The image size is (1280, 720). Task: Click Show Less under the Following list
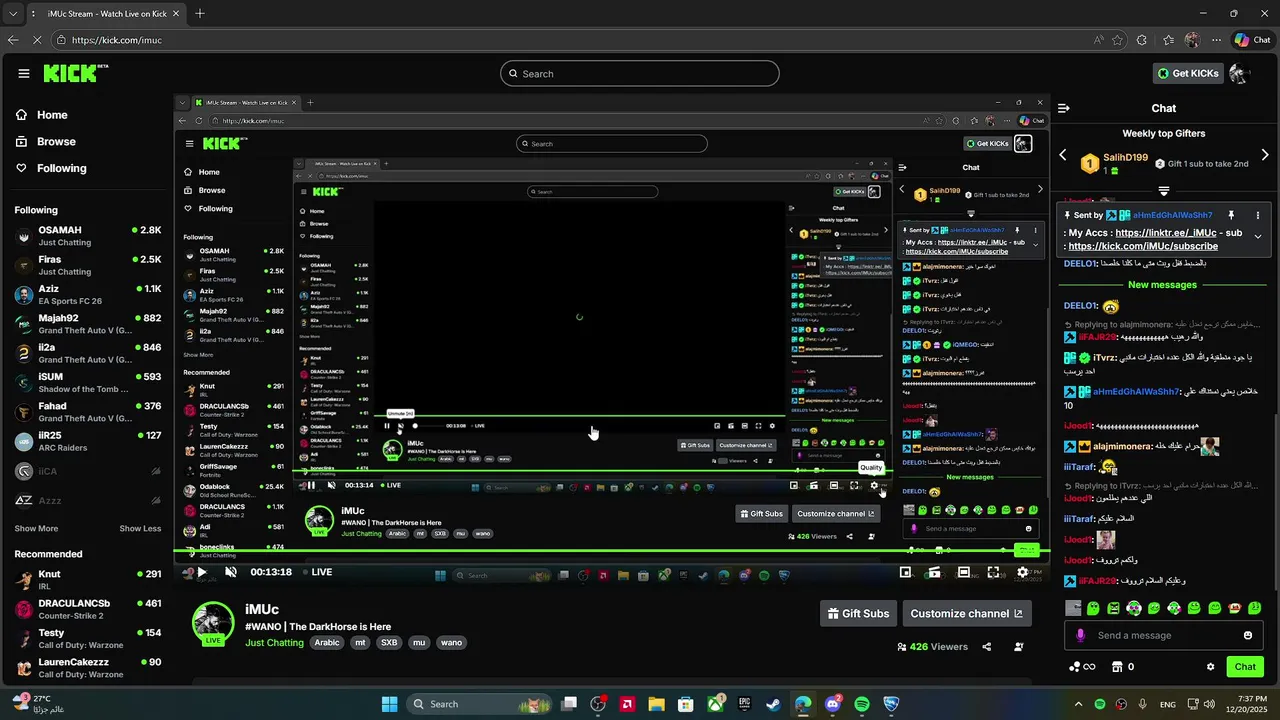pos(140,528)
